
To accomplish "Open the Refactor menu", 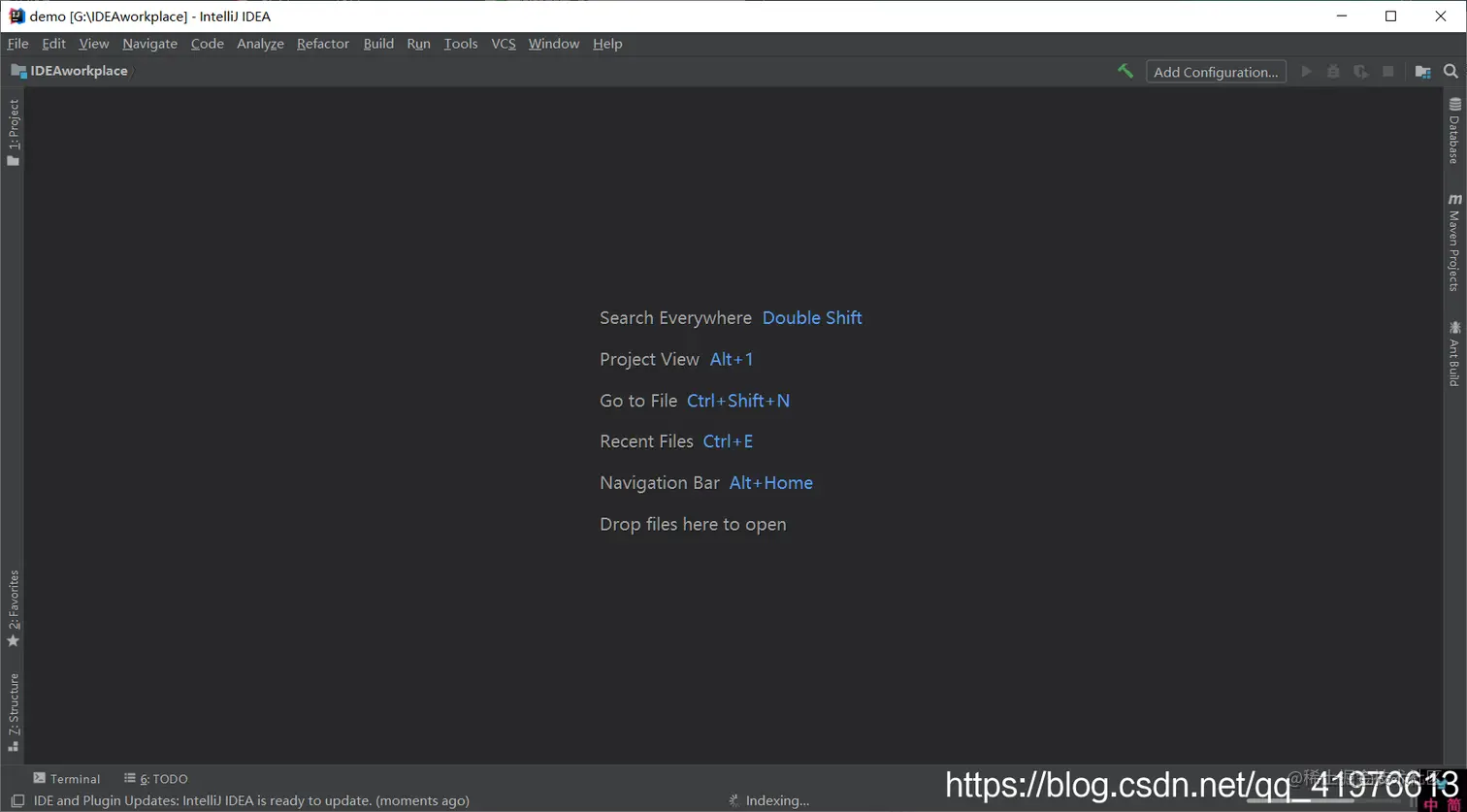I will tap(323, 44).
